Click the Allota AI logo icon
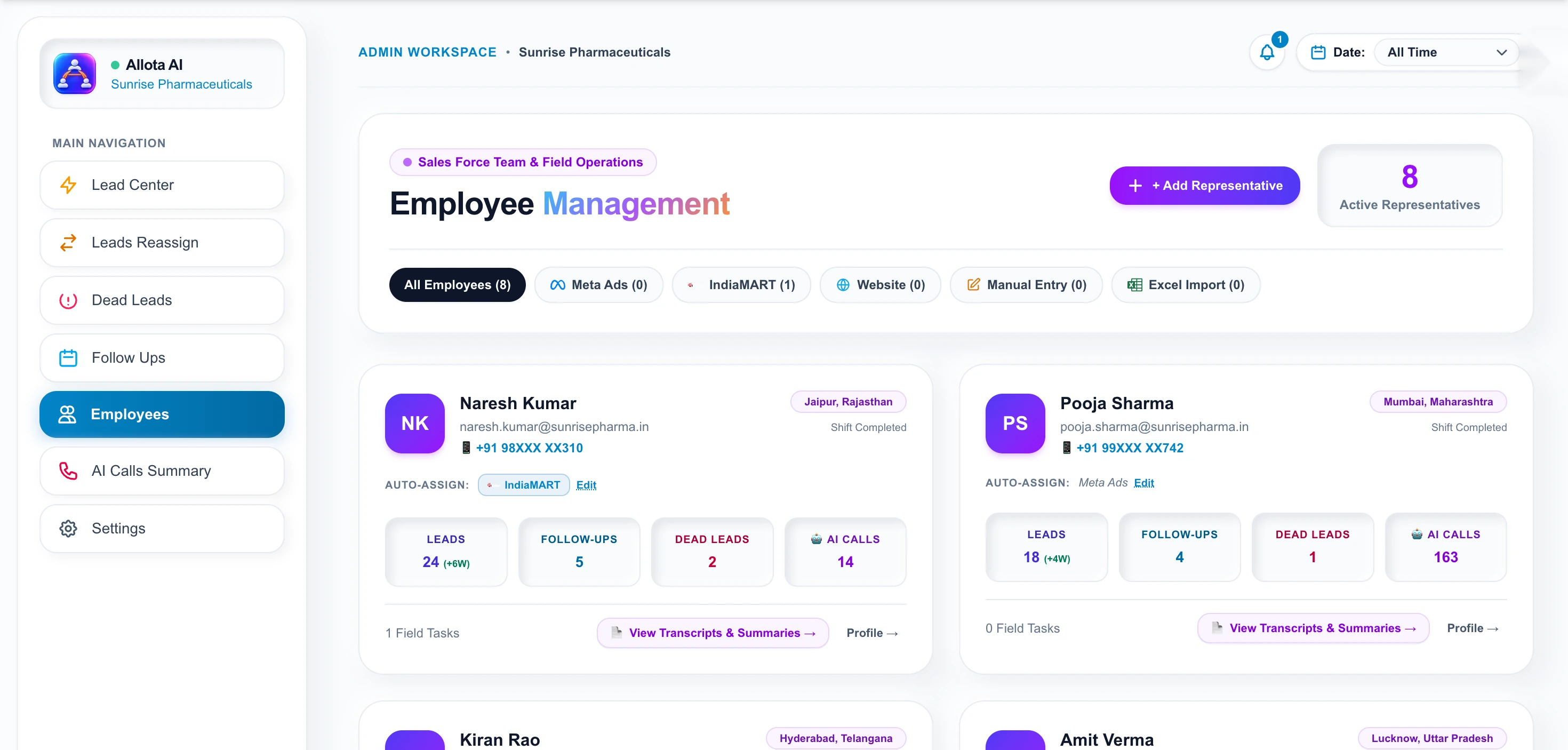This screenshot has height=750, width=1568. click(x=74, y=74)
